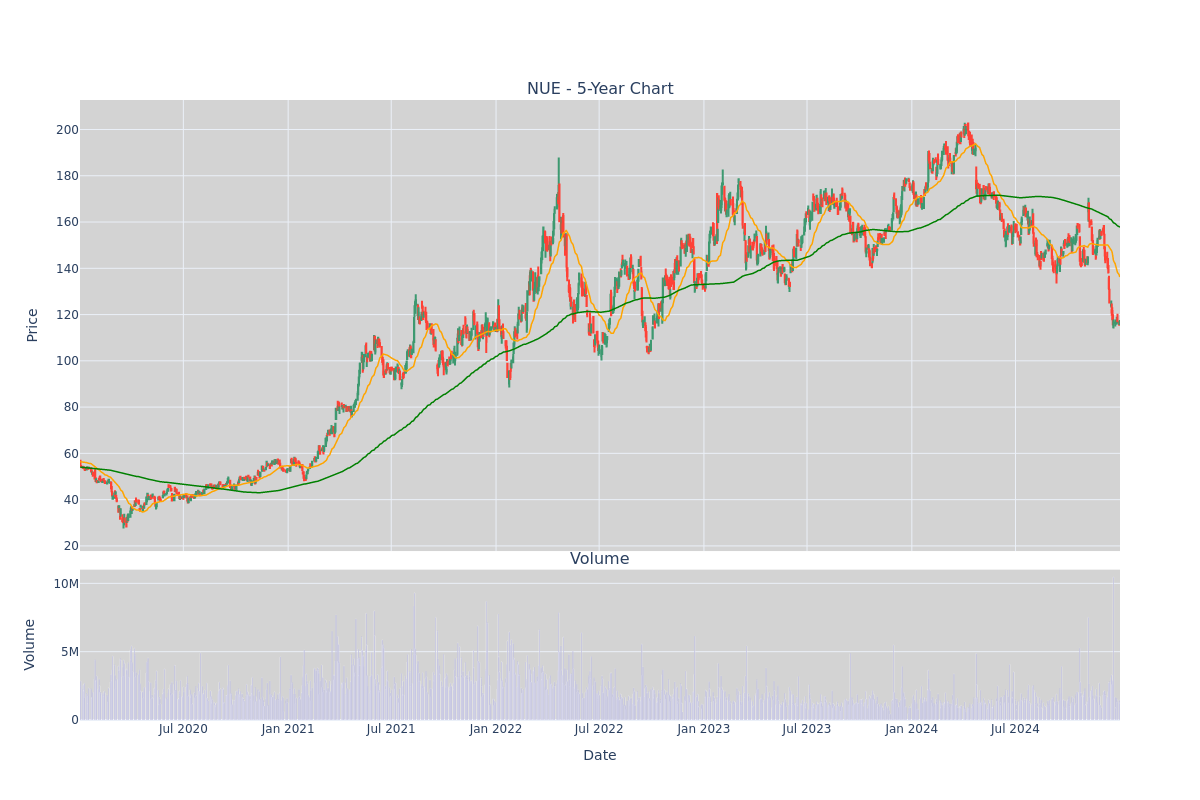Select the "5M" volume axis label
The height and width of the screenshot is (800, 1200).
tap(70, 652)
